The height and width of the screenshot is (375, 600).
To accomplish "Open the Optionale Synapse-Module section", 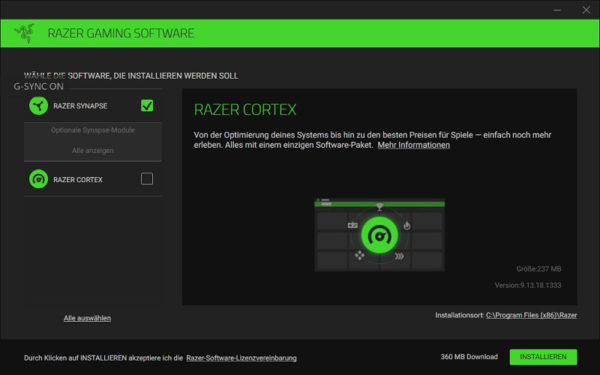I will pos(93,130).
